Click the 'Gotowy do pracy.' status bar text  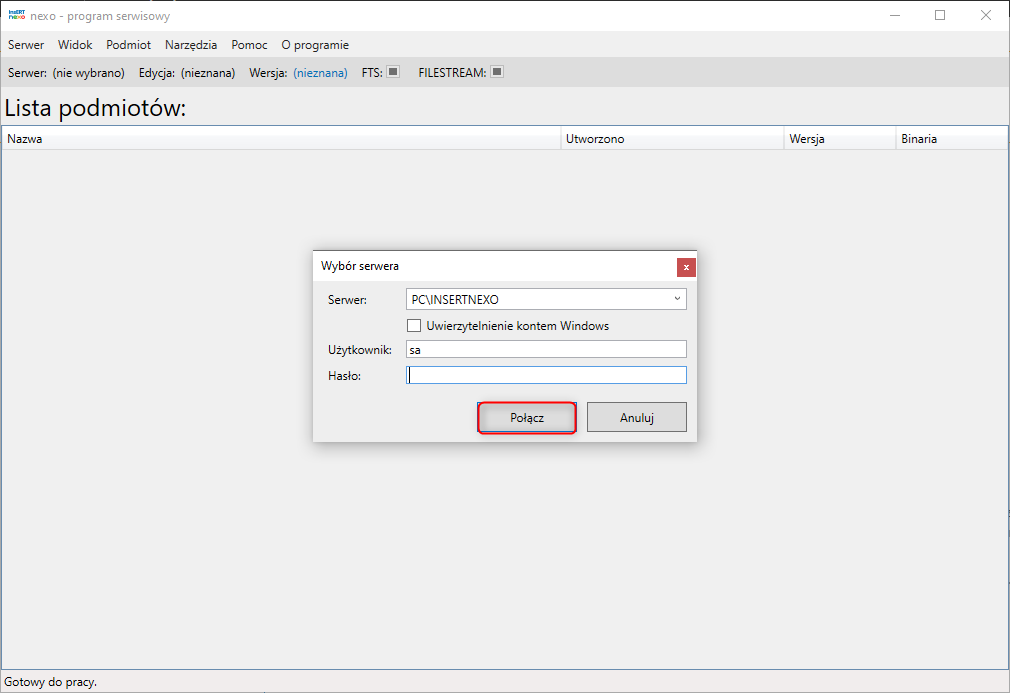[x=50, y=682]
